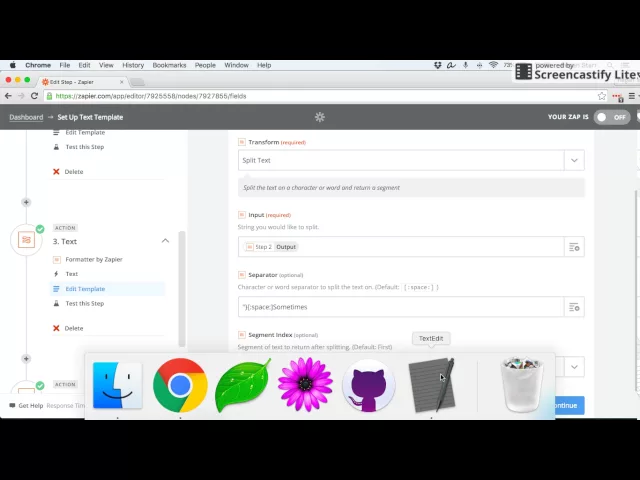Open the Apple menu
The height and width of the screenshot is (480, 640).
(x=12, y=65)
